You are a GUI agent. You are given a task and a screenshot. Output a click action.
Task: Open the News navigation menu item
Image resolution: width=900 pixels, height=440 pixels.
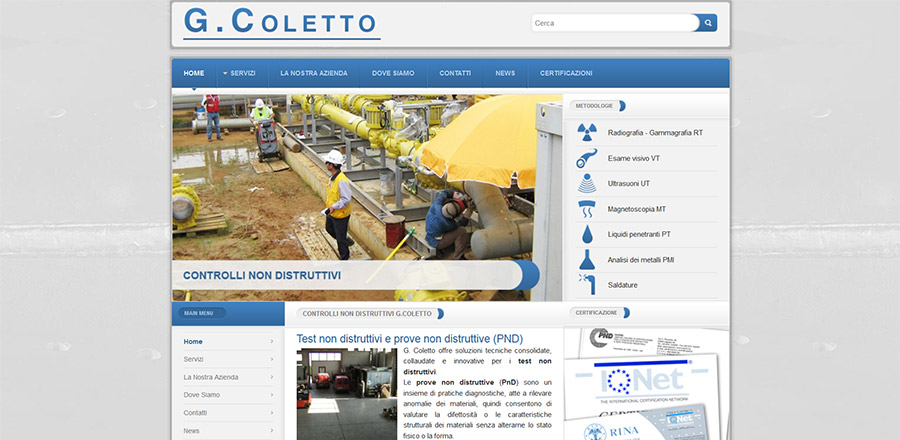pos(505,73)
